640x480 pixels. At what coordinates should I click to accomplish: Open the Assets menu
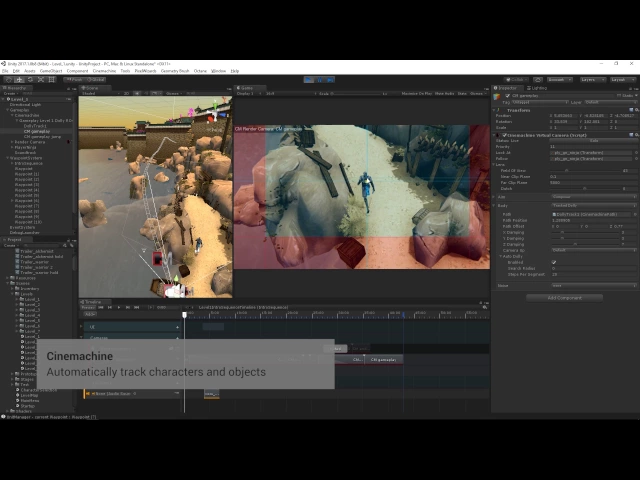click(x=29, y=71)
